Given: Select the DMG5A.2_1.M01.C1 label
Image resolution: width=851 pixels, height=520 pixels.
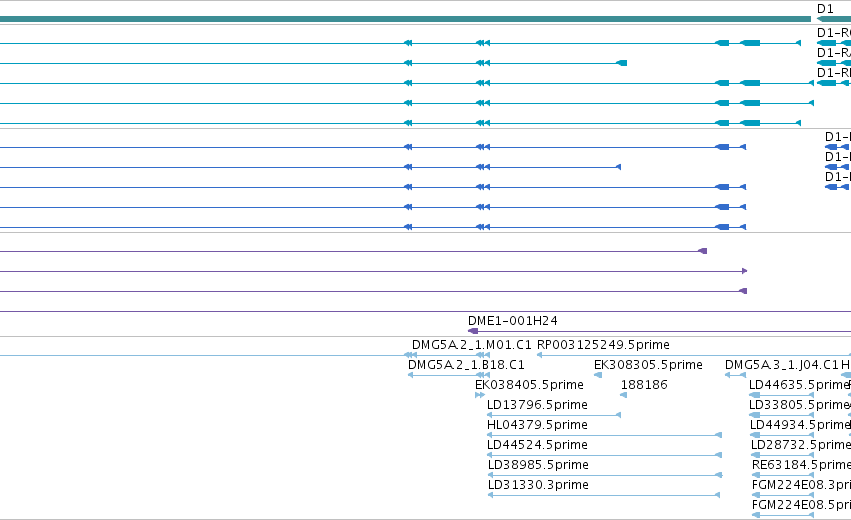Looking at the screenshot, I should tap(472, 345).
